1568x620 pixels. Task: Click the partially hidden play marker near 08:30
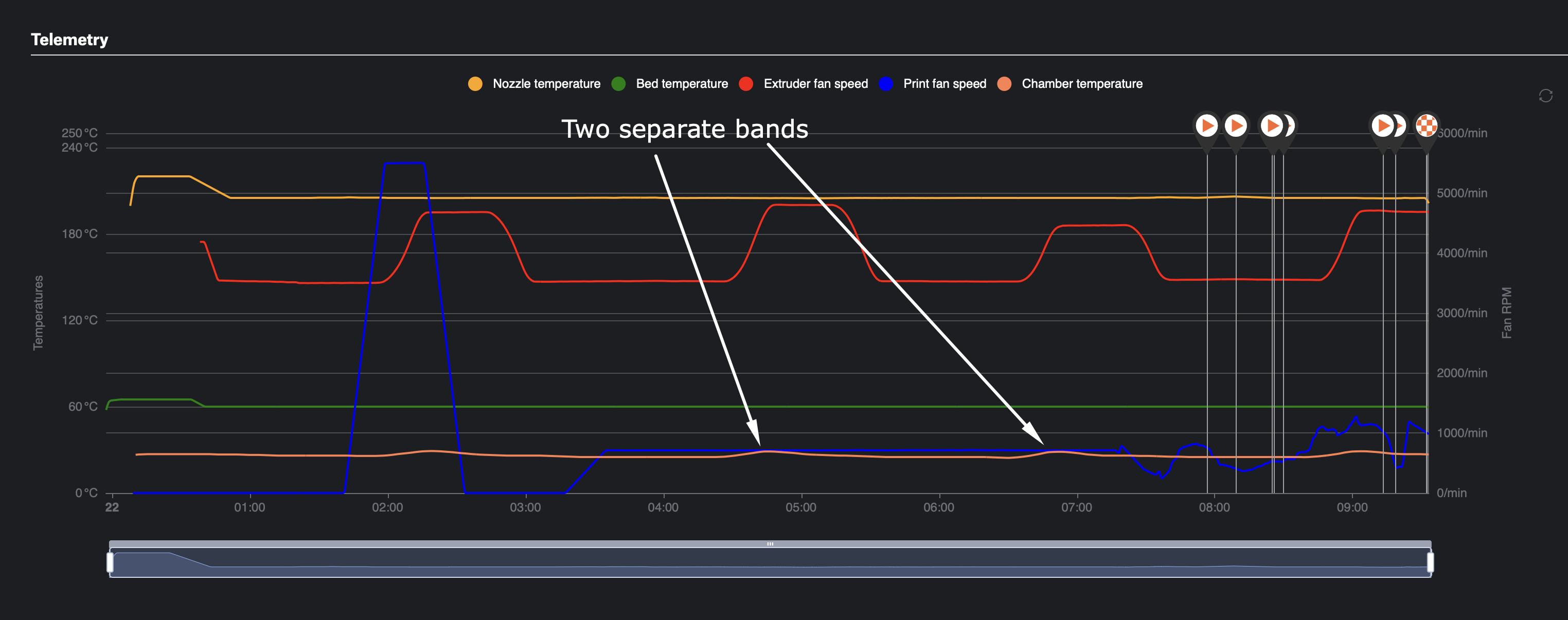click(x=1290, y=126)
